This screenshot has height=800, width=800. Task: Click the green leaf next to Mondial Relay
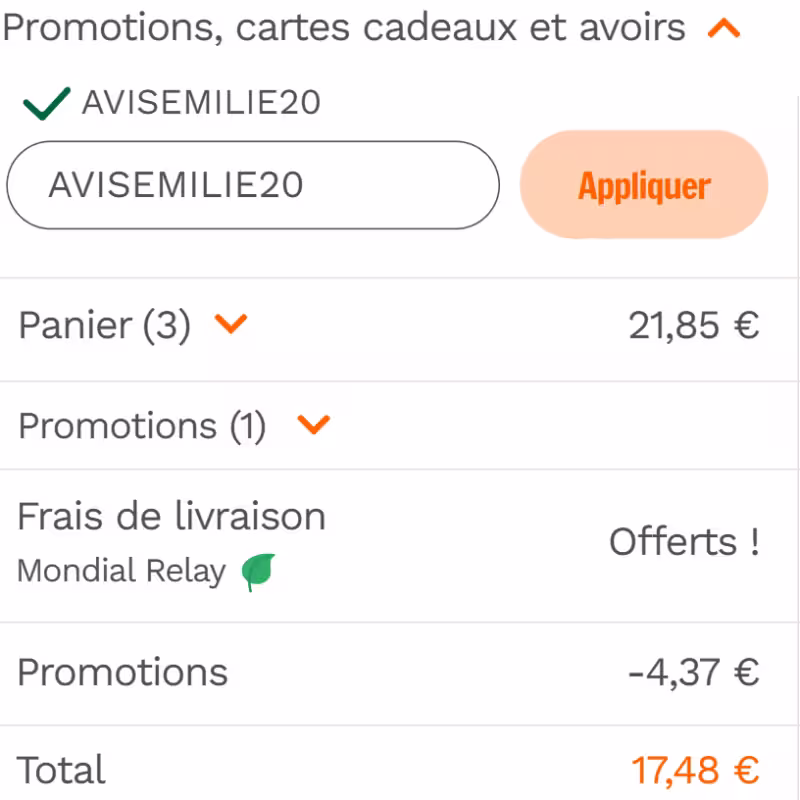(259, 570)
